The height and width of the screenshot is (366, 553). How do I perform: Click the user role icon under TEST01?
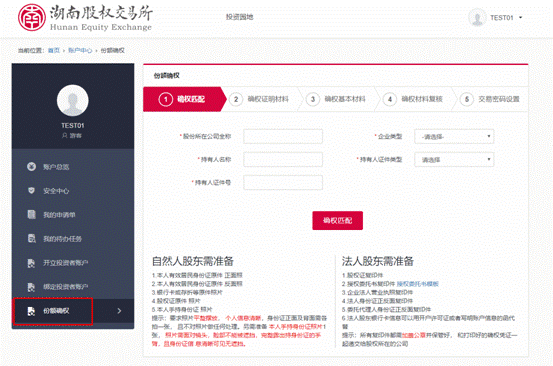[65, 135]
